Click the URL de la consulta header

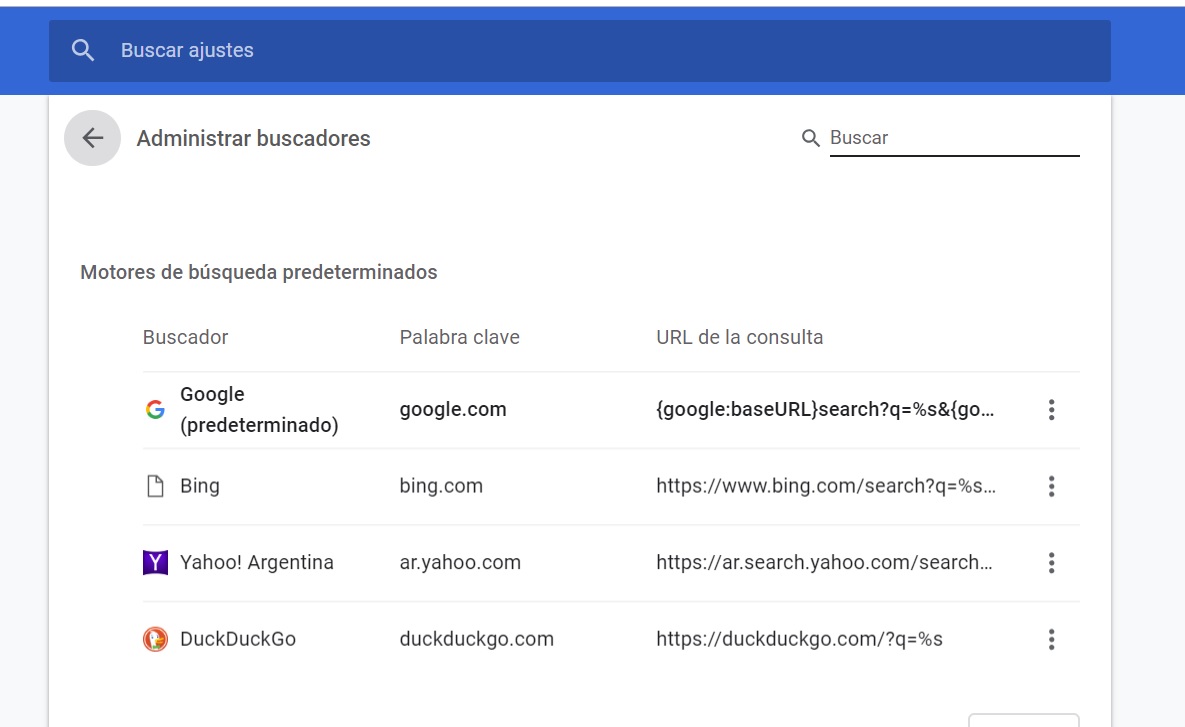click(x=740, y=337)
